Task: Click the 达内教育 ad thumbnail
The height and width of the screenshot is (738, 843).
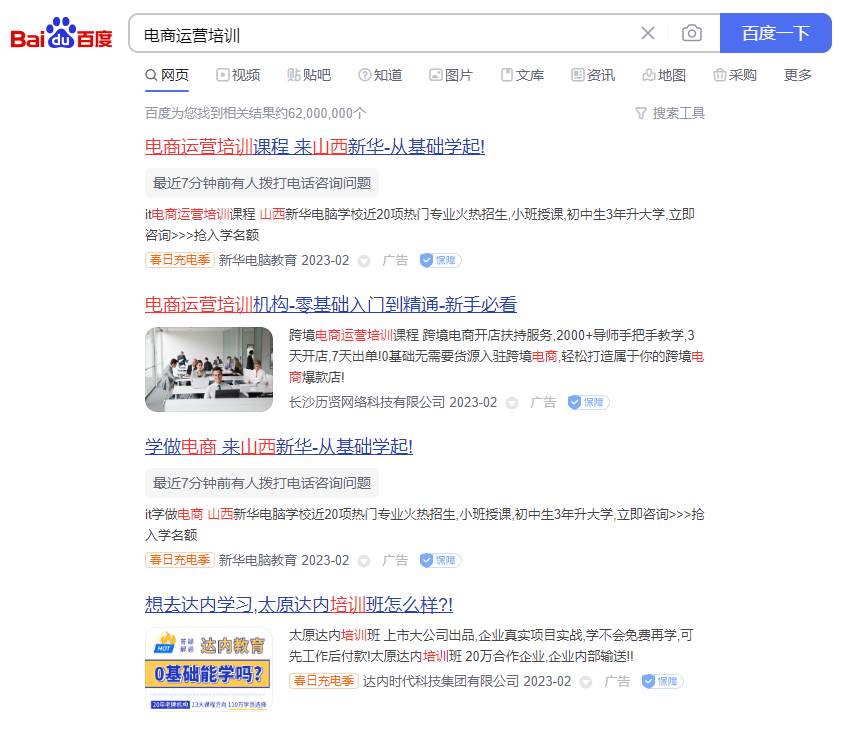Action: 208,665
